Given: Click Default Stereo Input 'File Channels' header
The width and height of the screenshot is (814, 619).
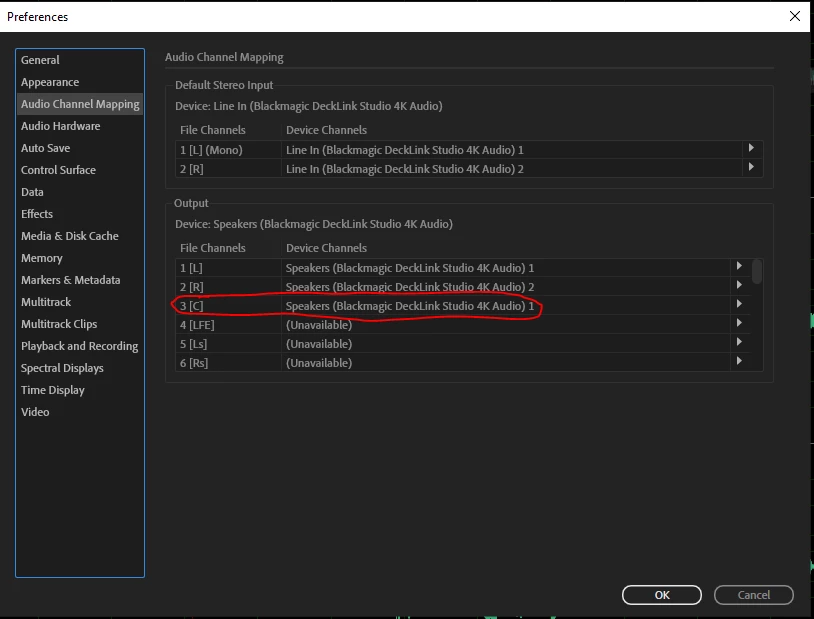Looking at the screenshot, I should (x=212, y=130).
